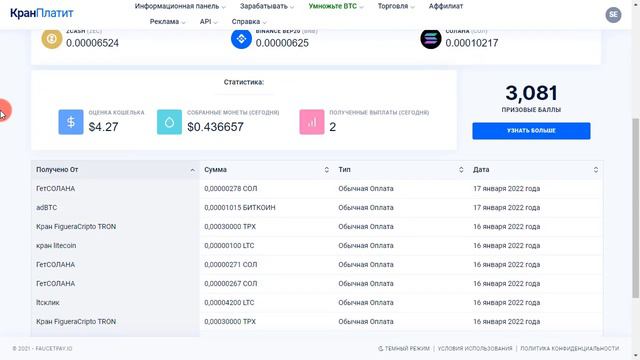Click the collected coins droplet icon
The height and width of the screenshot is (360, 640).
169,122
